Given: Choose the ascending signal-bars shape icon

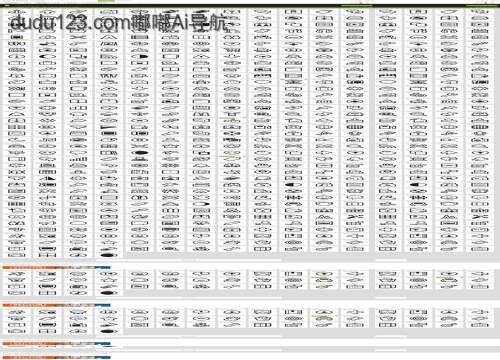Looking at the screenshot, I should point(78,159).
